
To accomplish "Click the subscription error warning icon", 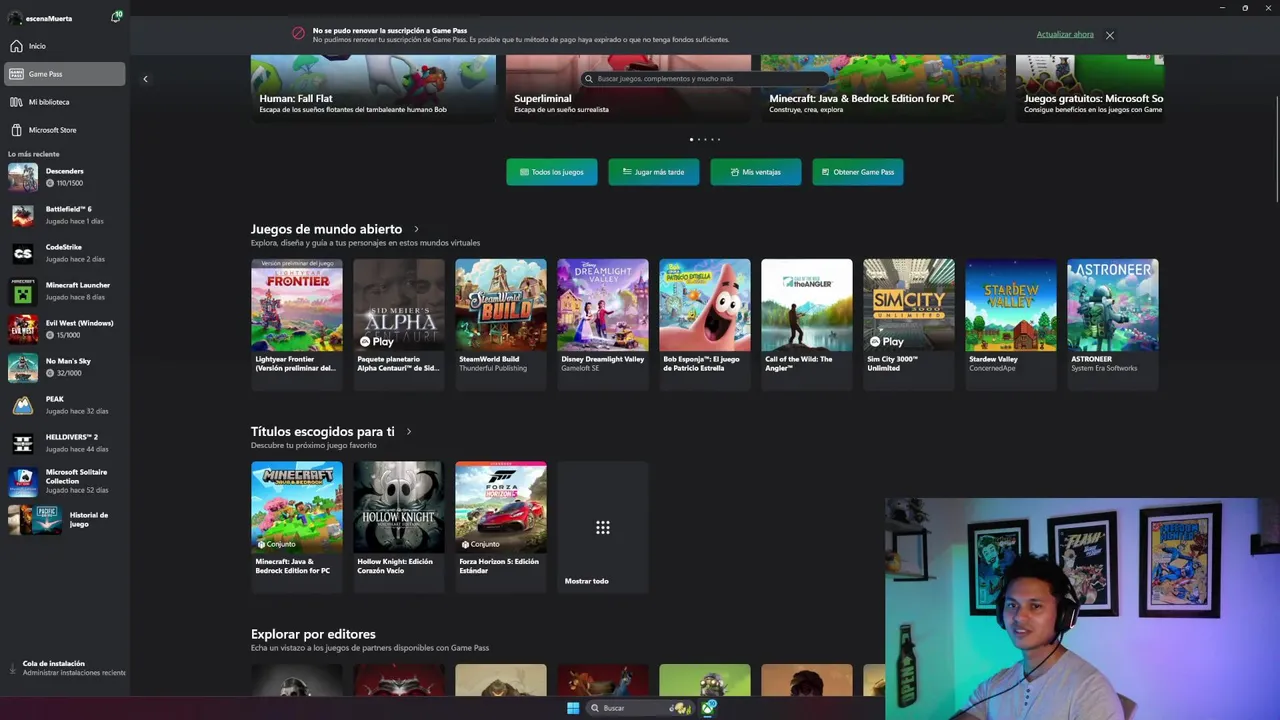I will (298, 33).
